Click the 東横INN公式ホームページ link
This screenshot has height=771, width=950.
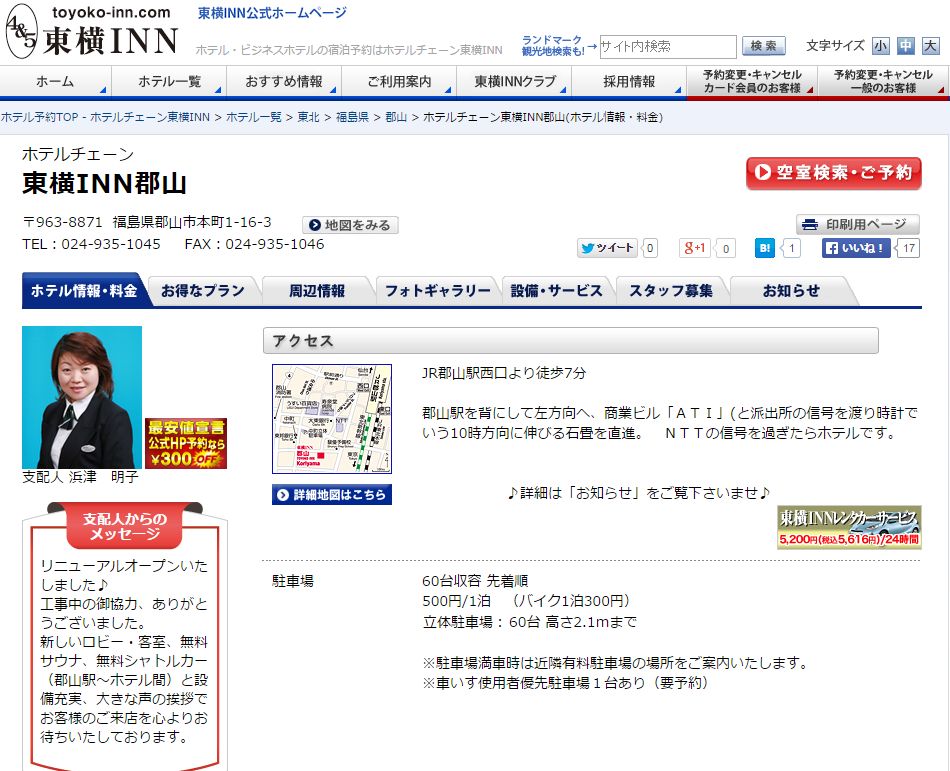(x=272, y=13)
